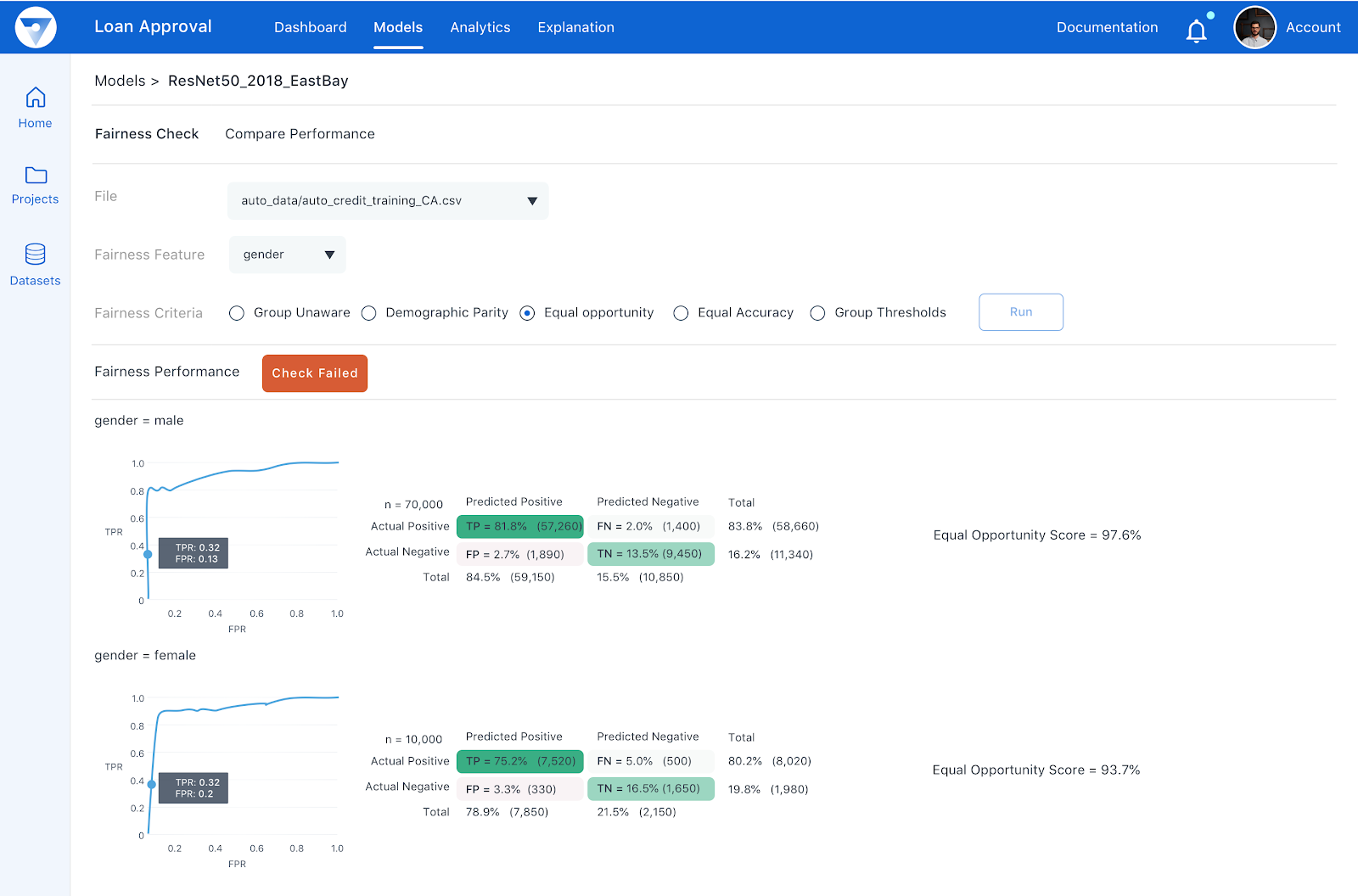Switch to the Compare Performance tab
Screen dimensions: 1358x896
[300, 134]
